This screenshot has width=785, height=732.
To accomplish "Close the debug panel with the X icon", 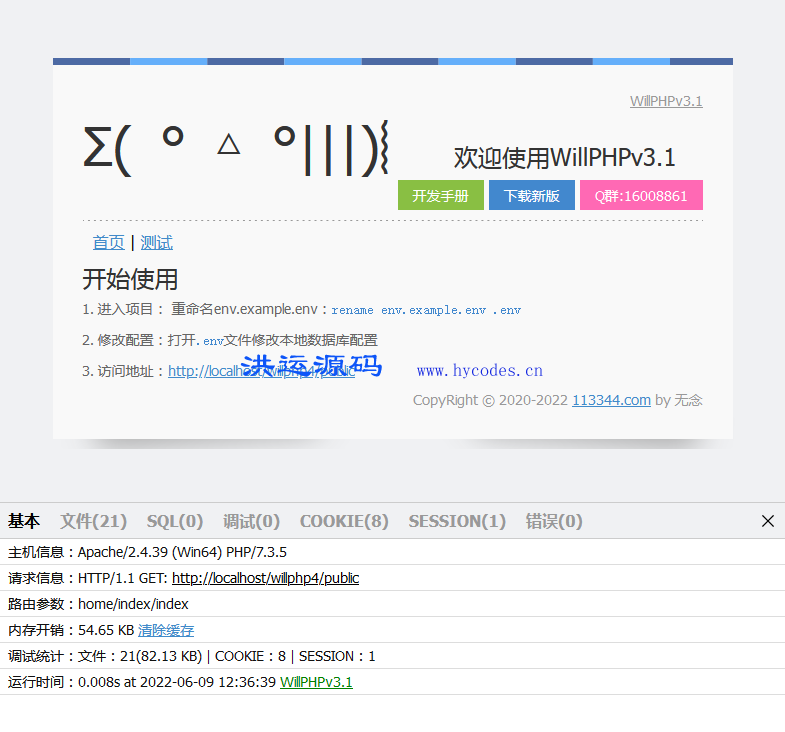I will pyautogui.click(x=767, y=521).
